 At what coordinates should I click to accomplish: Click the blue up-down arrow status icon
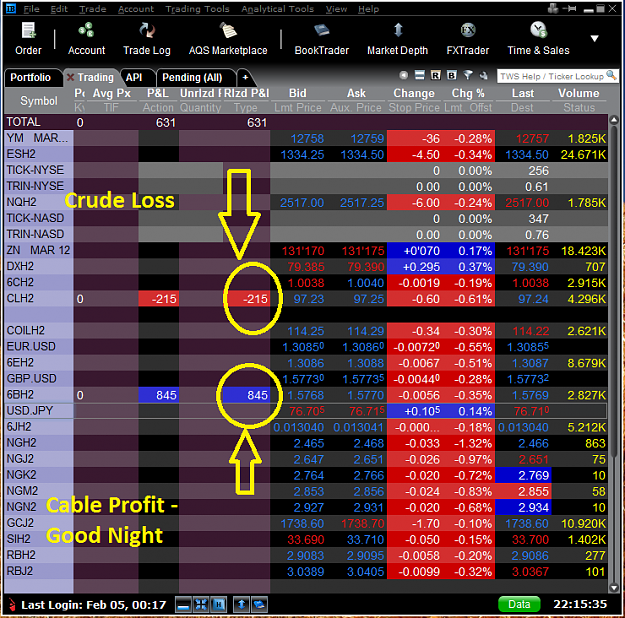[241, 605]
